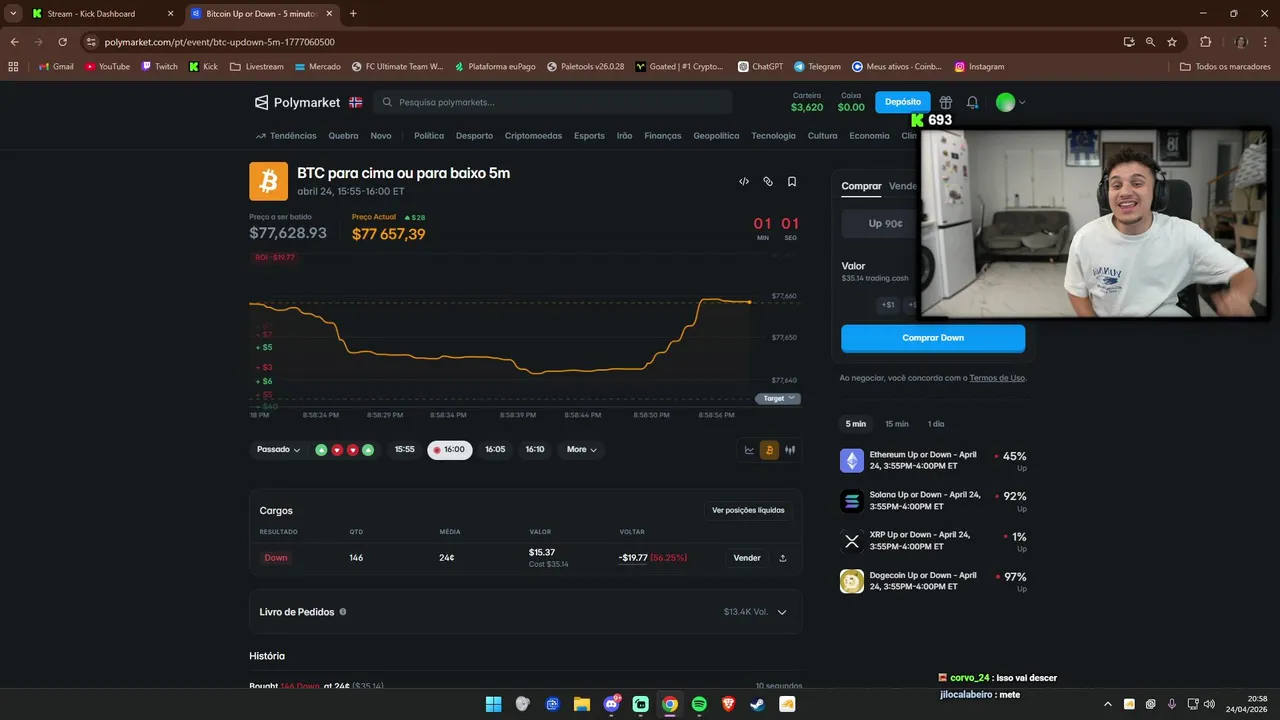Open the embed code icon
The width and height of the screenshot is (1280, 720).
point(744,182)
